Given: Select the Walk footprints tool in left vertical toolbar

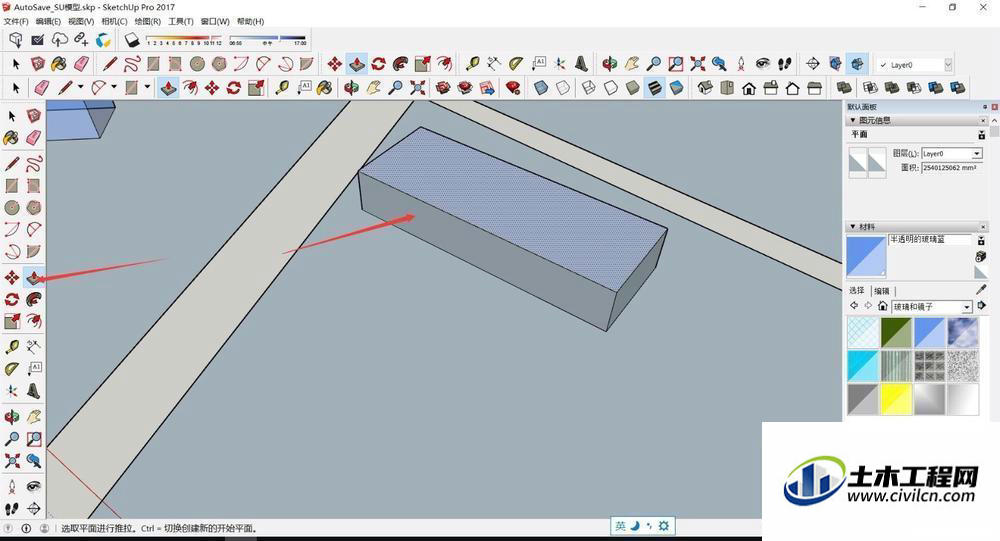Looking at the screenshot, I should (11, 508).
